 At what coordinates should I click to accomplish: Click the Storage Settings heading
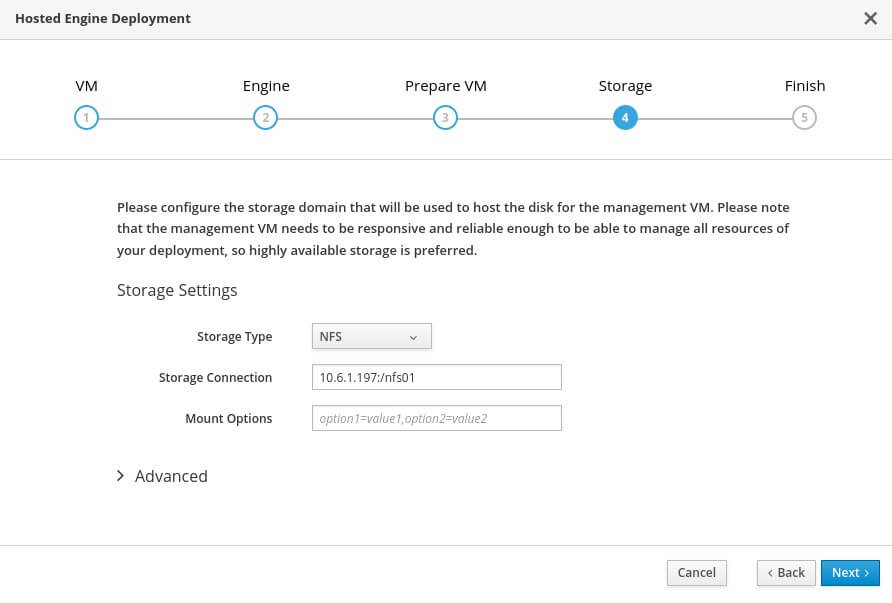177,291
